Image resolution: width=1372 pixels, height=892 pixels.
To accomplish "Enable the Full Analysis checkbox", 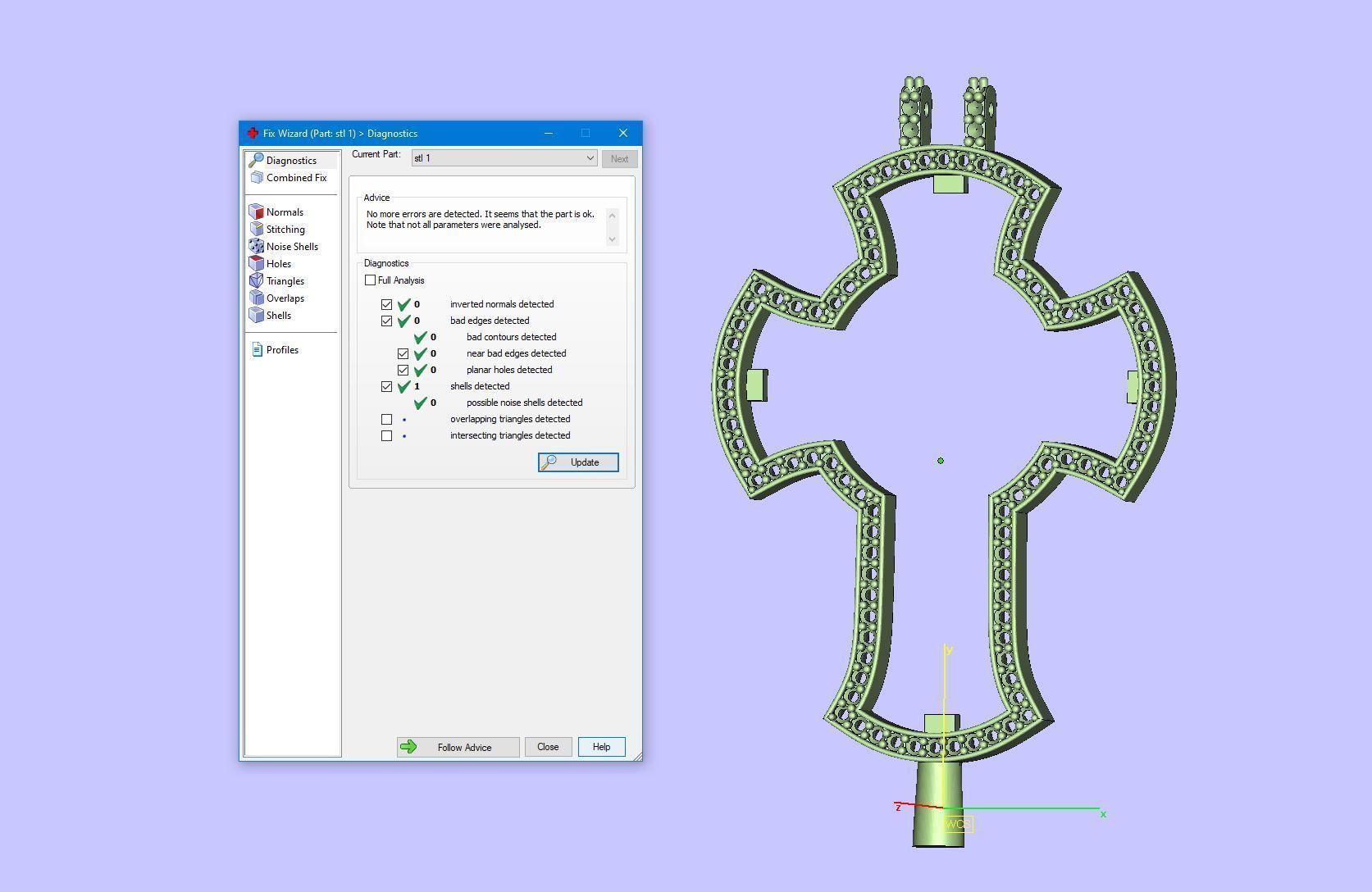I will pyautogui.click(x=370, y=280).
